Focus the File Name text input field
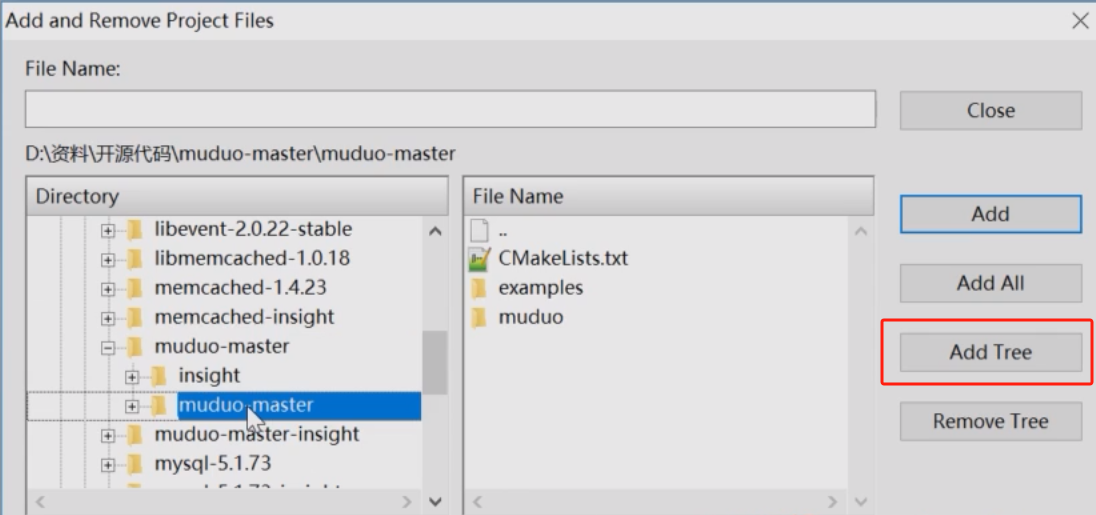 [450, 109]
